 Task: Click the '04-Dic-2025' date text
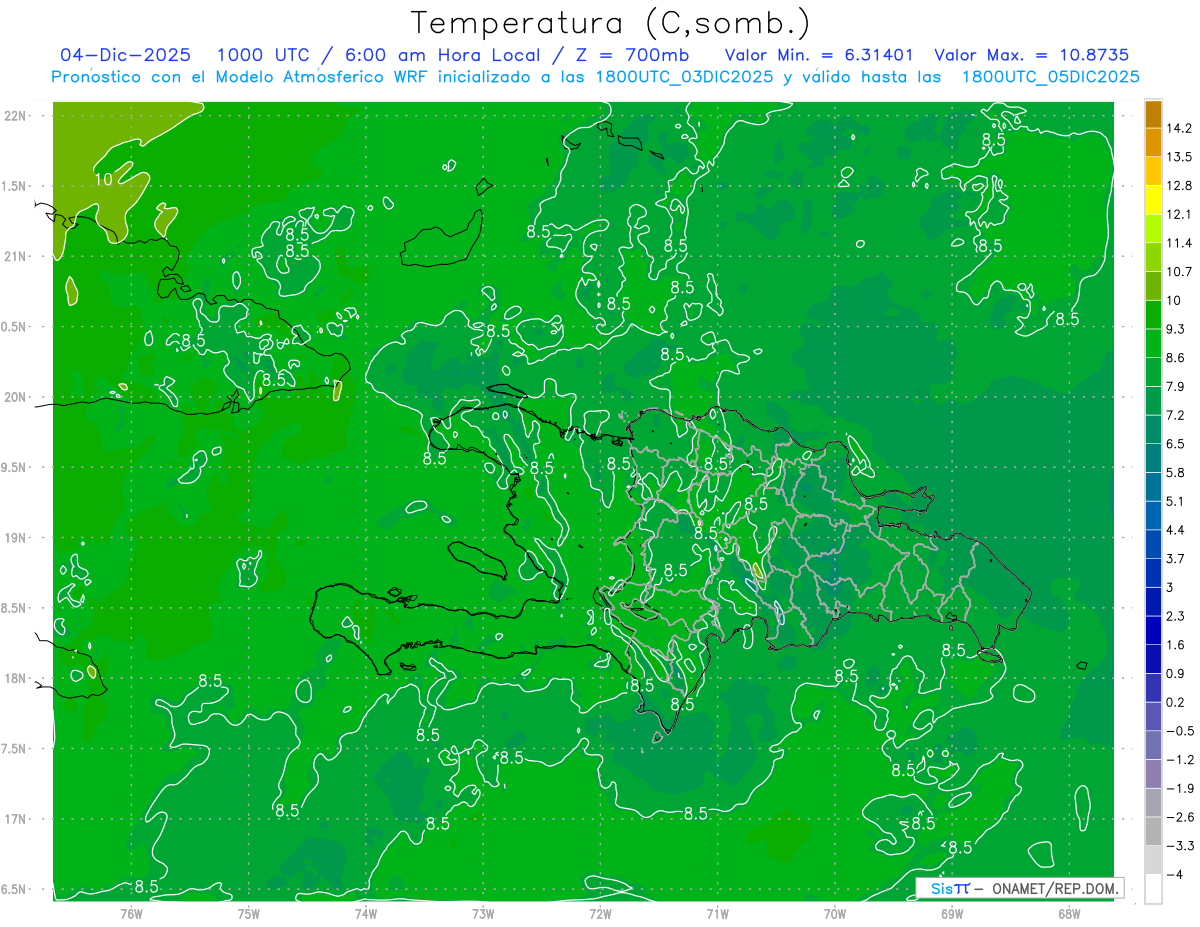click(x=127, y=55)
